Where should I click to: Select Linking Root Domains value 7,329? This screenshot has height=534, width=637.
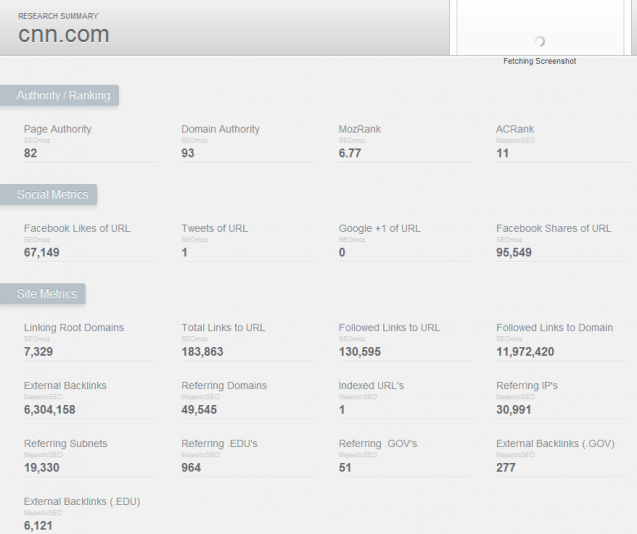click(x=38, y=352)
